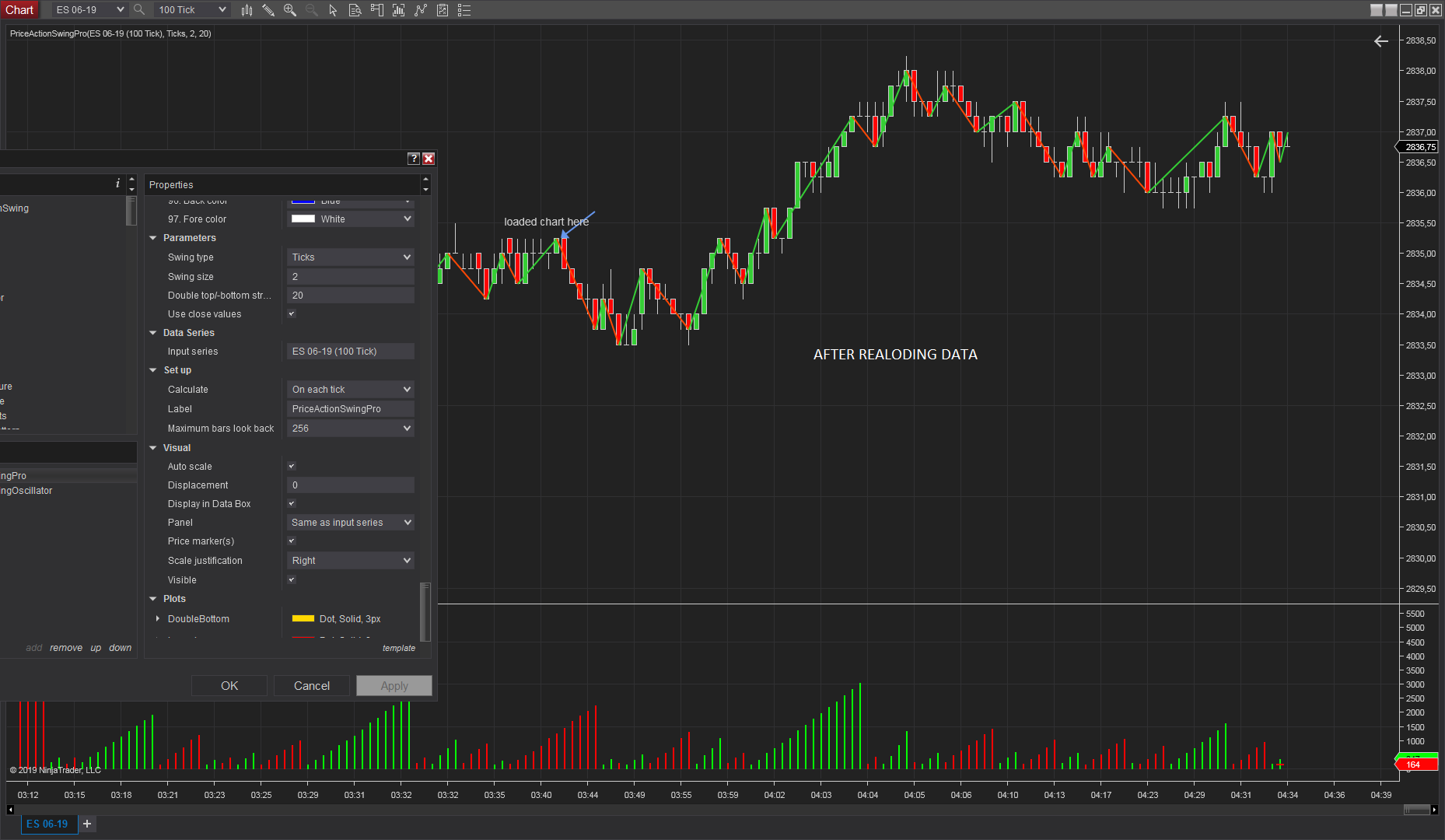Viewport: 1445px width, 840px height.
Task: Toggle Display in Data Box checkbox
Action: [x=292, y=504]
